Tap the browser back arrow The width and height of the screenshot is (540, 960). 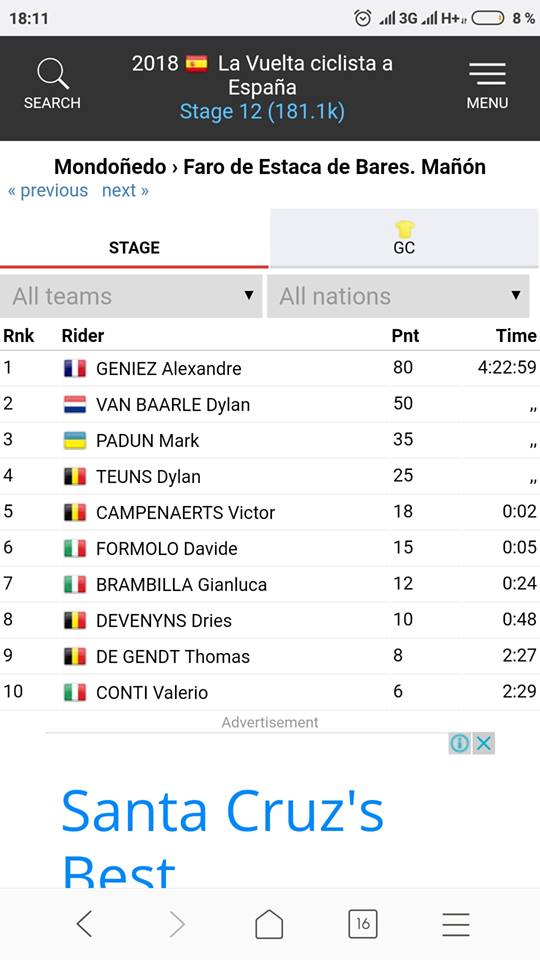(x=84, y=923)
